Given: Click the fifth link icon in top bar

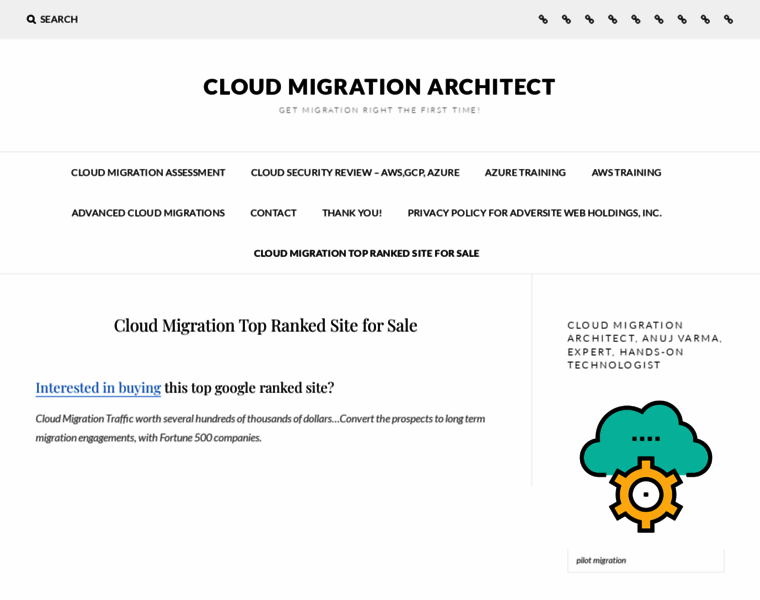Looking at the screenshot, I should click(x=635, y=19).
